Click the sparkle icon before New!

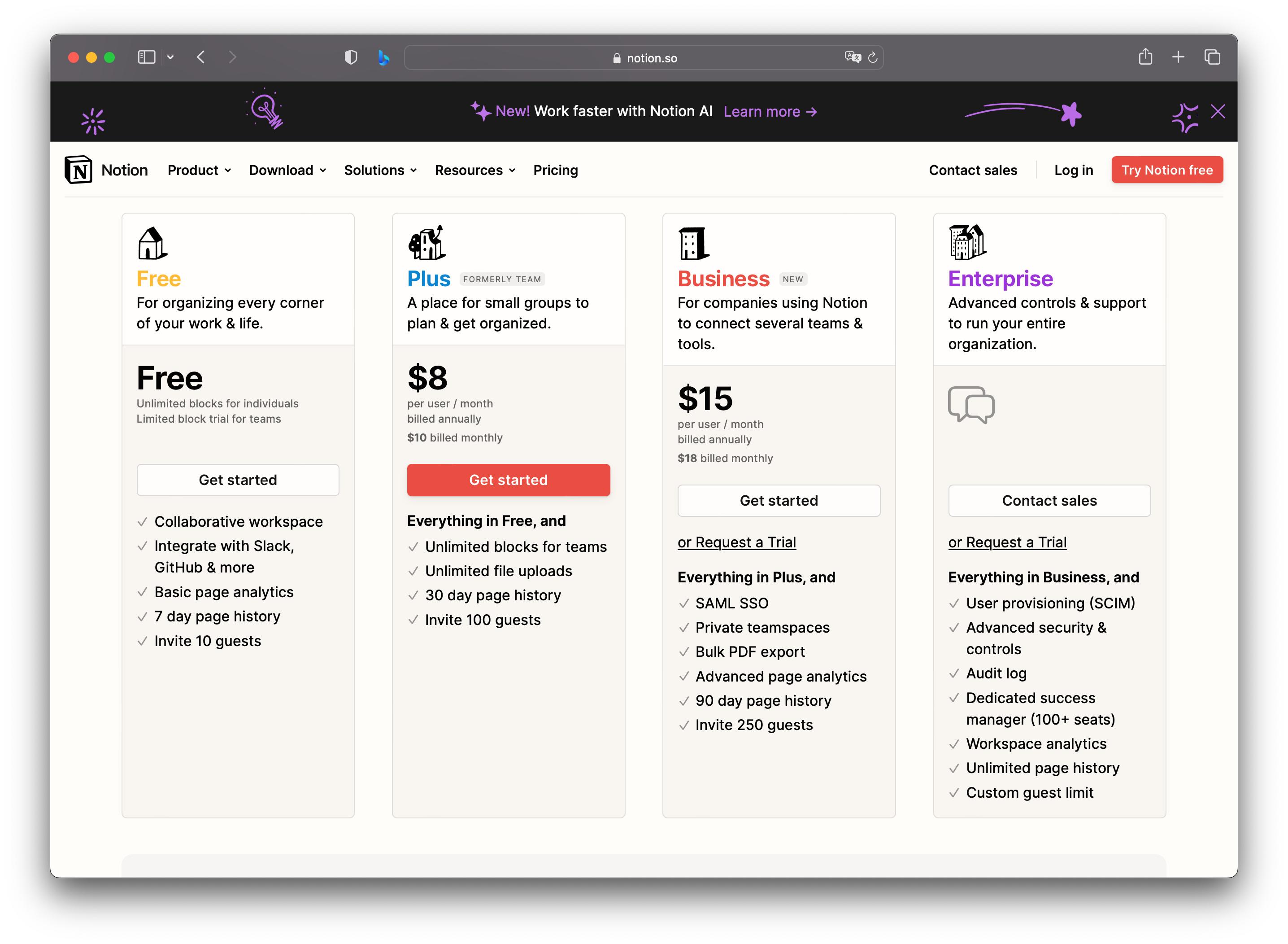tap(480, 110)
